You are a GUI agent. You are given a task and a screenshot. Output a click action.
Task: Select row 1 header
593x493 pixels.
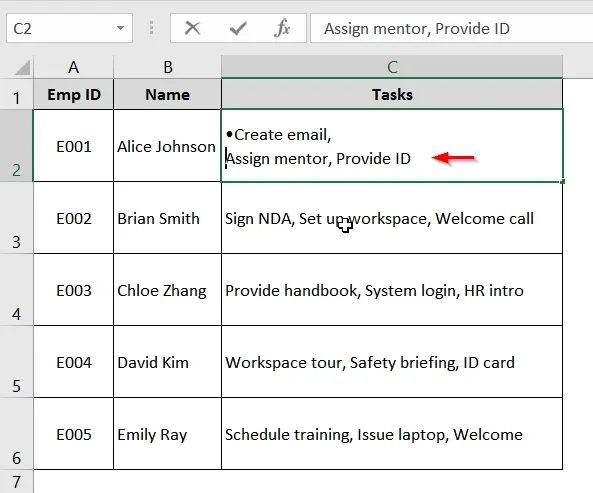(16, 94)
